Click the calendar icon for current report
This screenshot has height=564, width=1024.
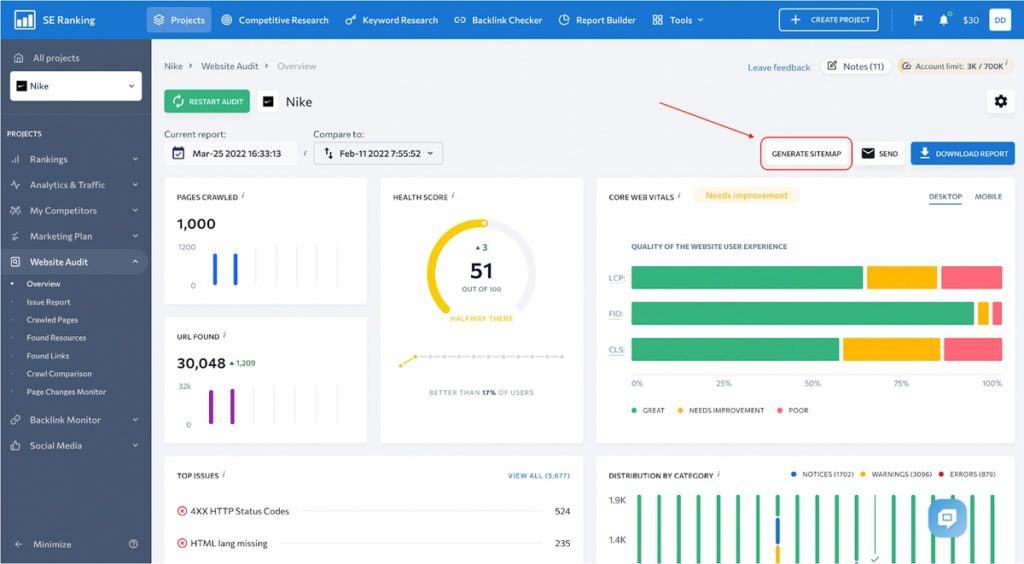click(x=178, y=153)
